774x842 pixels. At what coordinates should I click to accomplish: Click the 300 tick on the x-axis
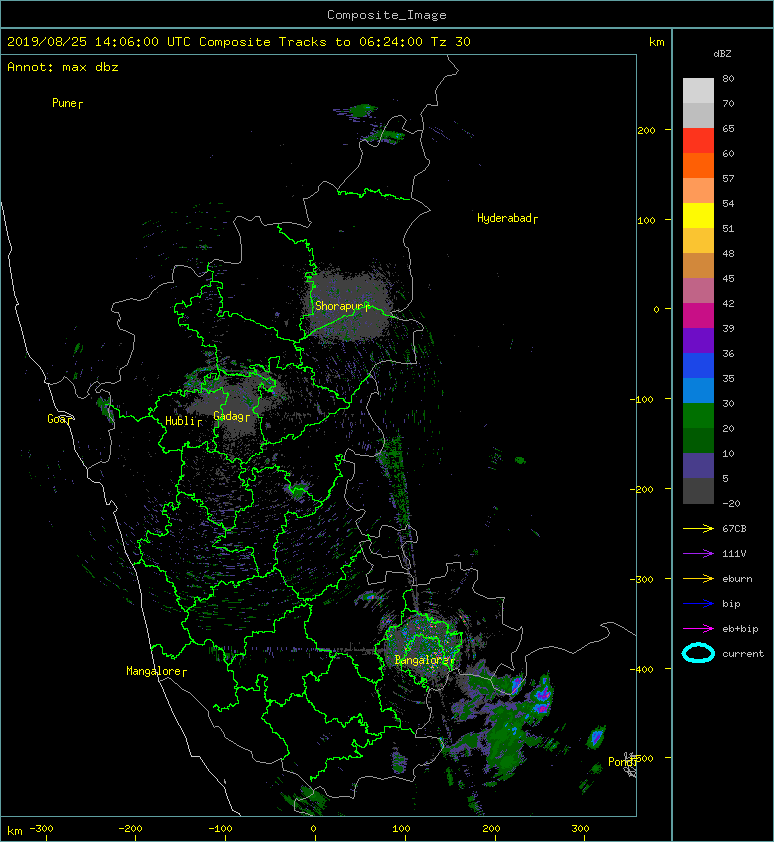pos(580,829)
